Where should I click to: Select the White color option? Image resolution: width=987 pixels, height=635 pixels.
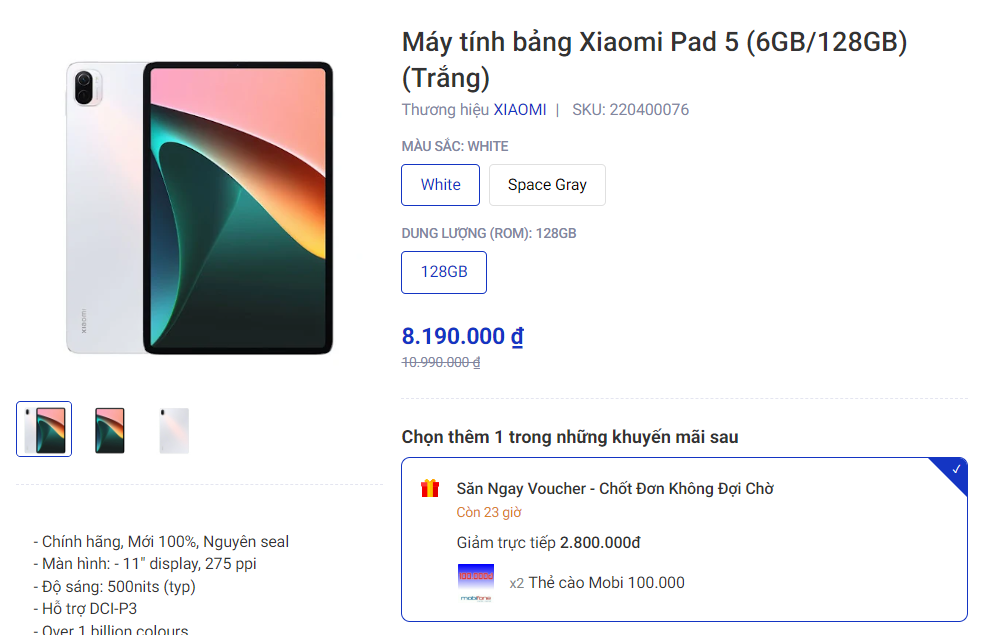(440, 185)
